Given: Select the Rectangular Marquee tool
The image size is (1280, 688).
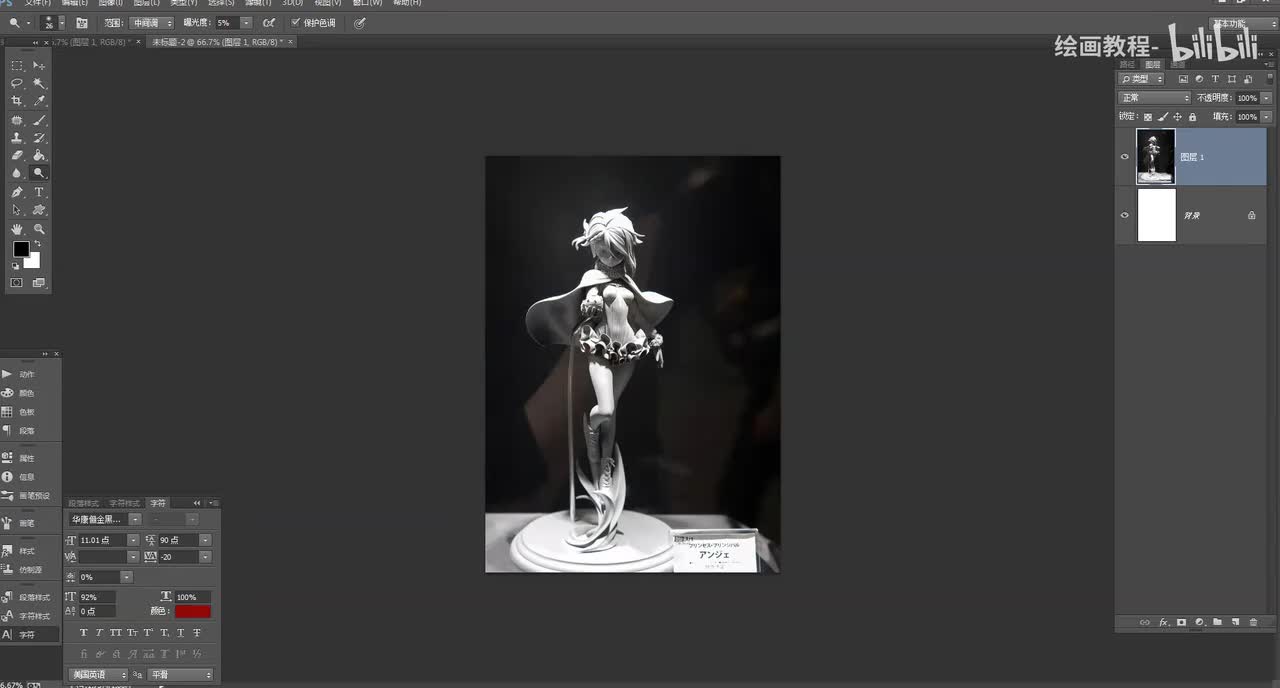Looking at the screenshot, I should (17, 65).
